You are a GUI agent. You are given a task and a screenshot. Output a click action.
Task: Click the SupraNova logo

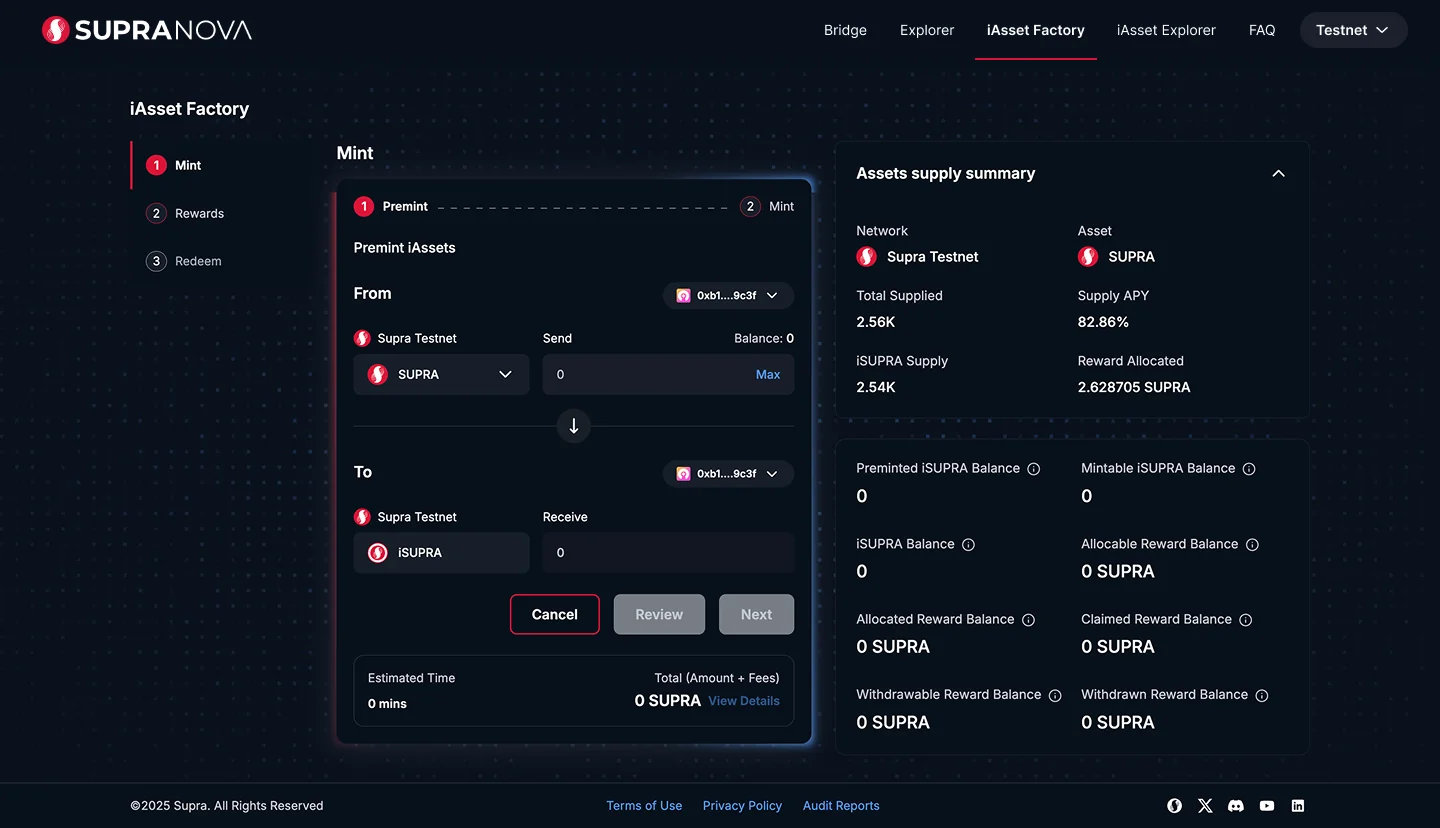147,30
